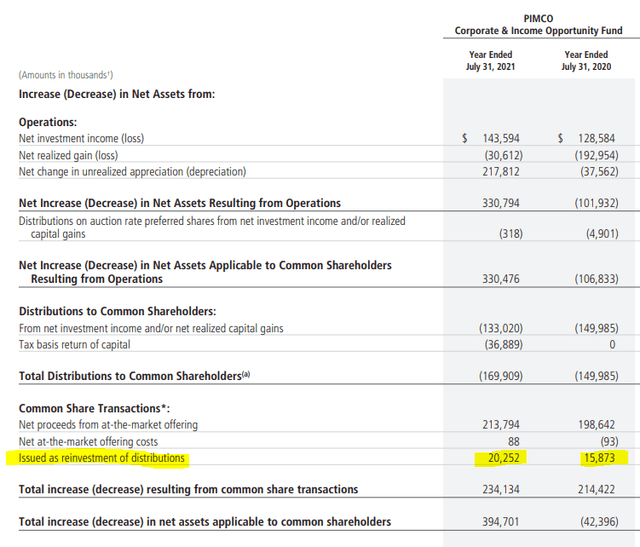Click the value 330,794
Screen dimensions: 640x547
point(501,203)
